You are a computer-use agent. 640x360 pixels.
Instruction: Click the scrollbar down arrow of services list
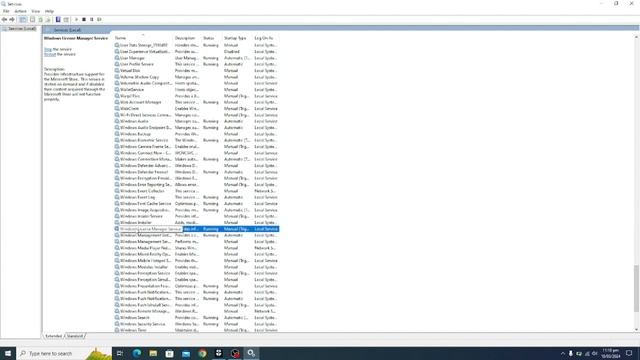click(x=636, y=329)
